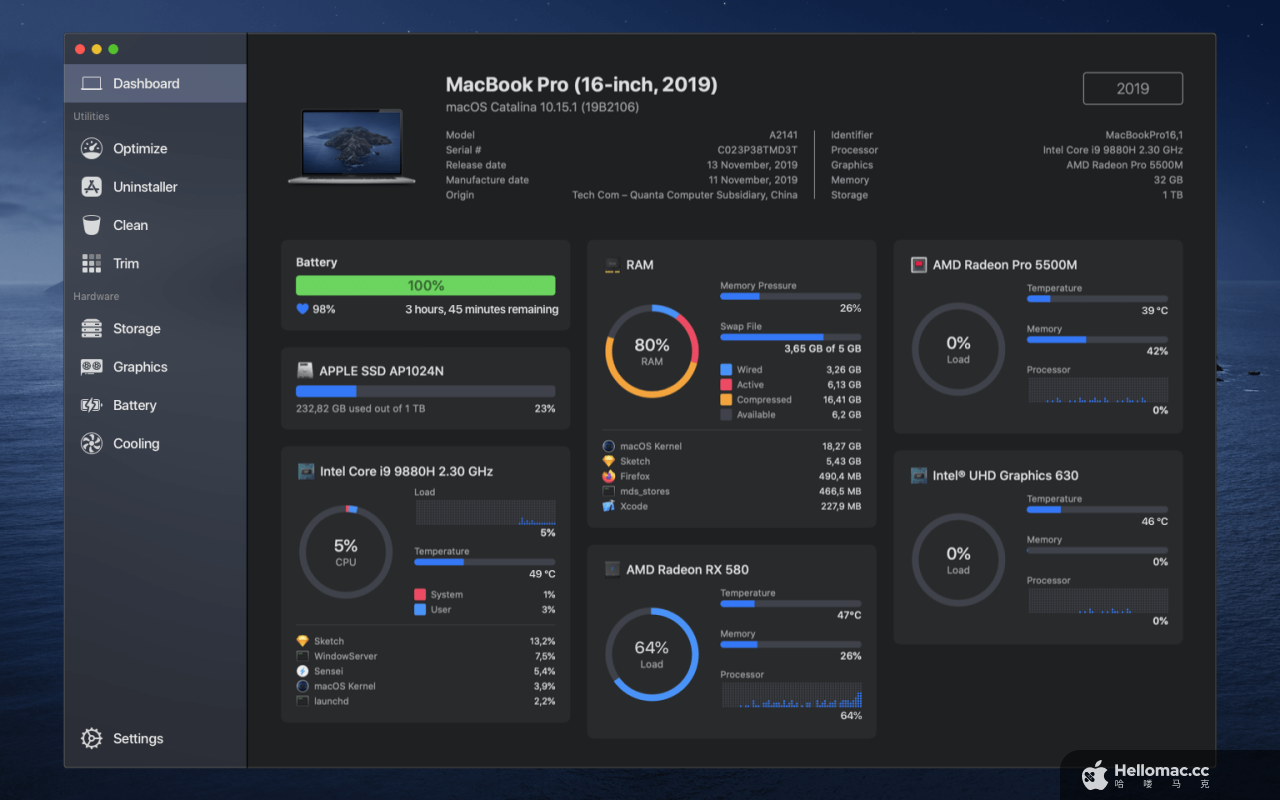Click the CPU Load graph
Screen dimensions: 1280x800
pyautogui.click(x=485, y=513)
